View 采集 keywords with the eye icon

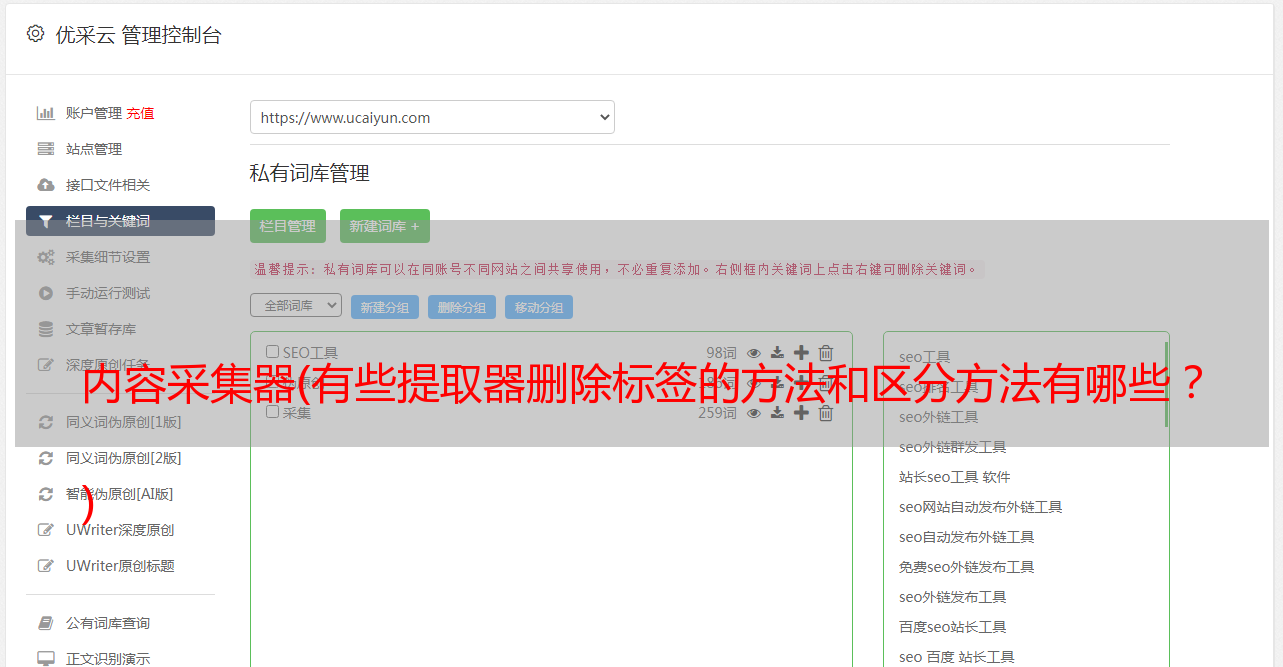tap(754, 412)
